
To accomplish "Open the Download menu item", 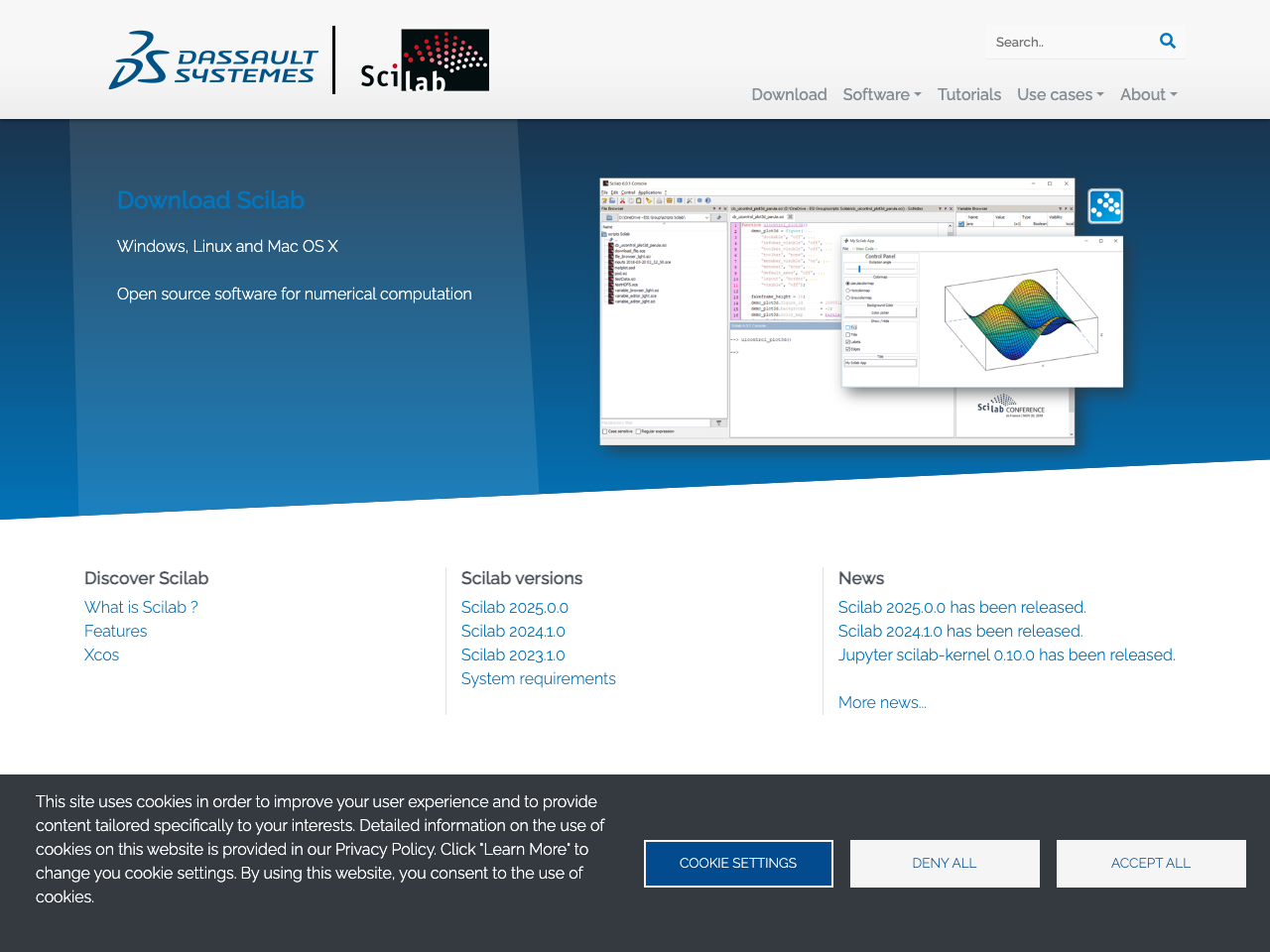I will 789,94.
